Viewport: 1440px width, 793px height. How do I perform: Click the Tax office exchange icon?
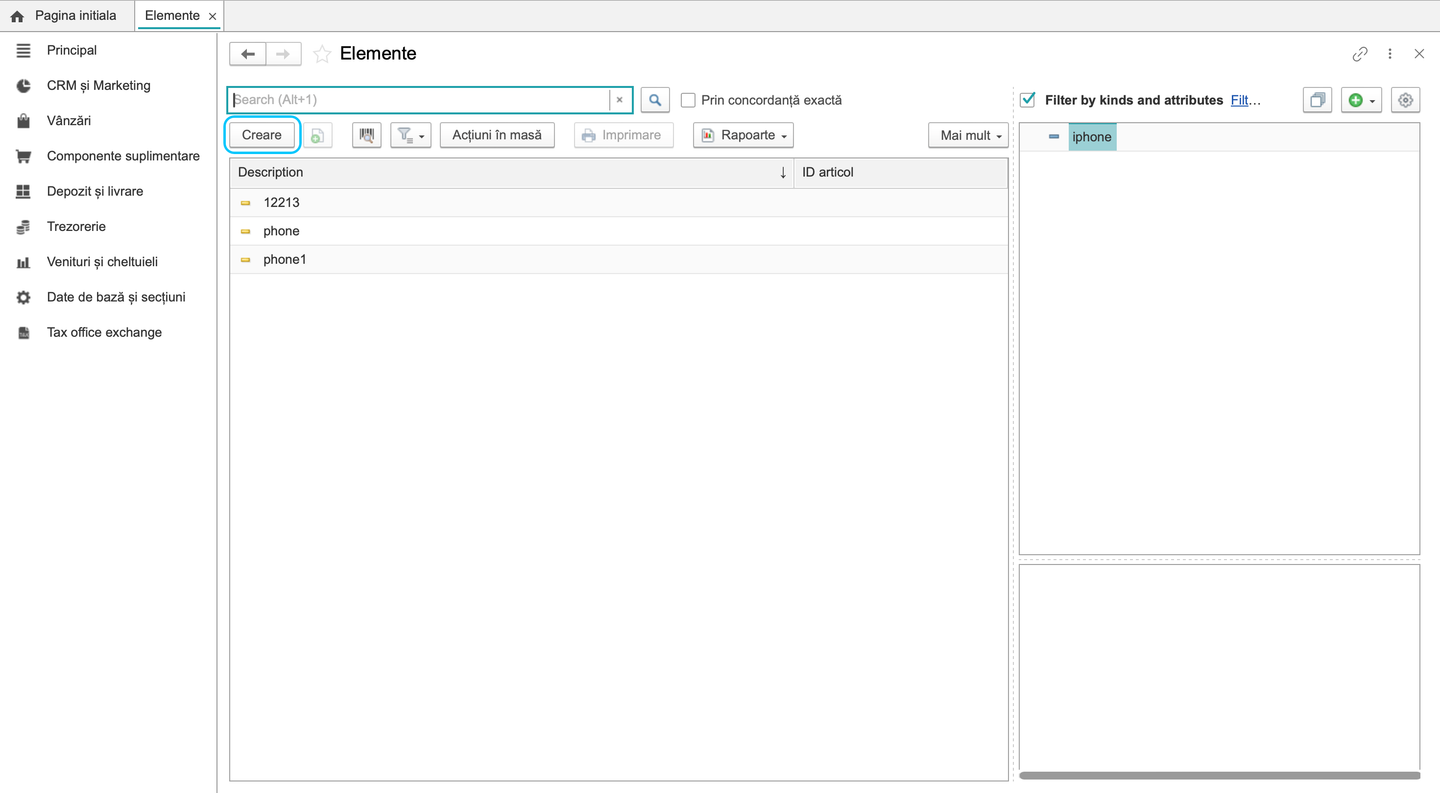[23, 333]
